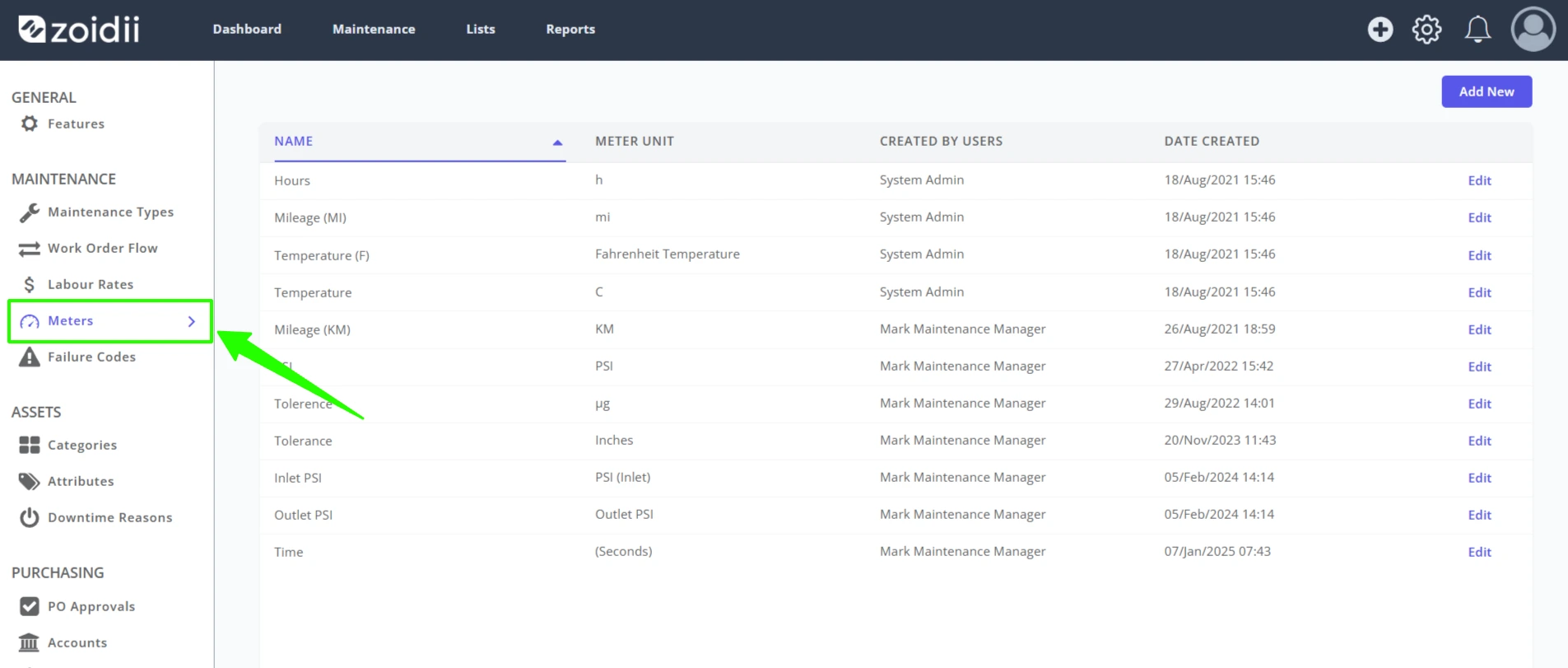The width and height of the screenshot is (1568, 668).
Task: Open the Downtime Reasons power icon
Action: coord(30,517)
